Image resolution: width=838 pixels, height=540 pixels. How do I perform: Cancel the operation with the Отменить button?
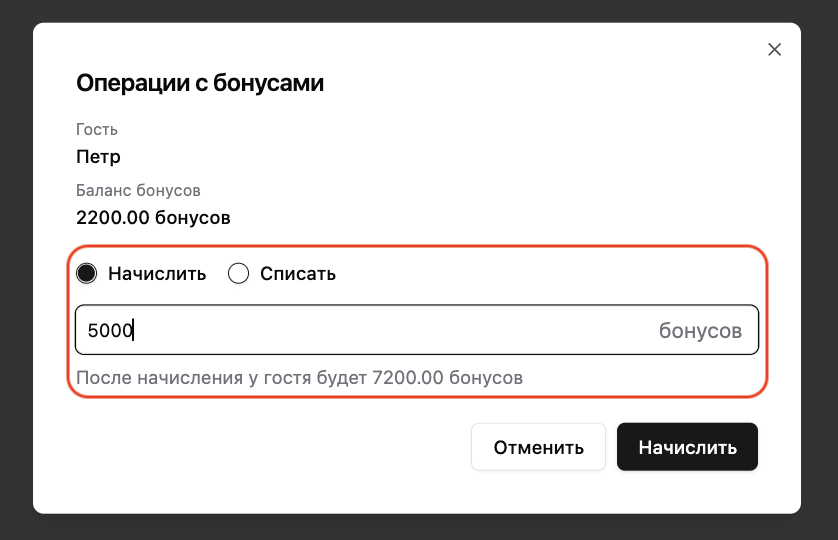538,447
